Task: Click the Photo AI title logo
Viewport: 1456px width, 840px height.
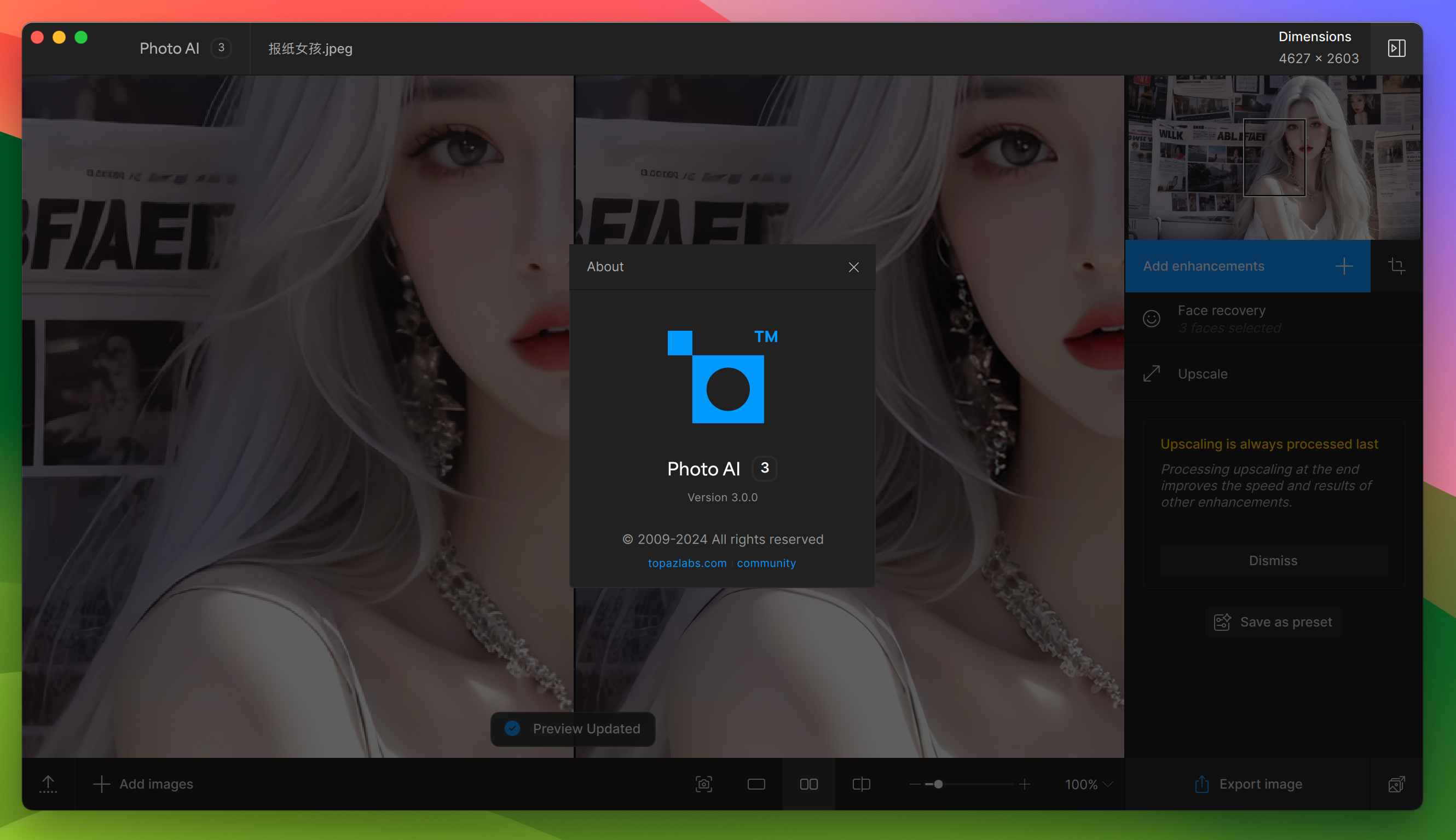Action: pyautogui.click(x=184, y=48)
